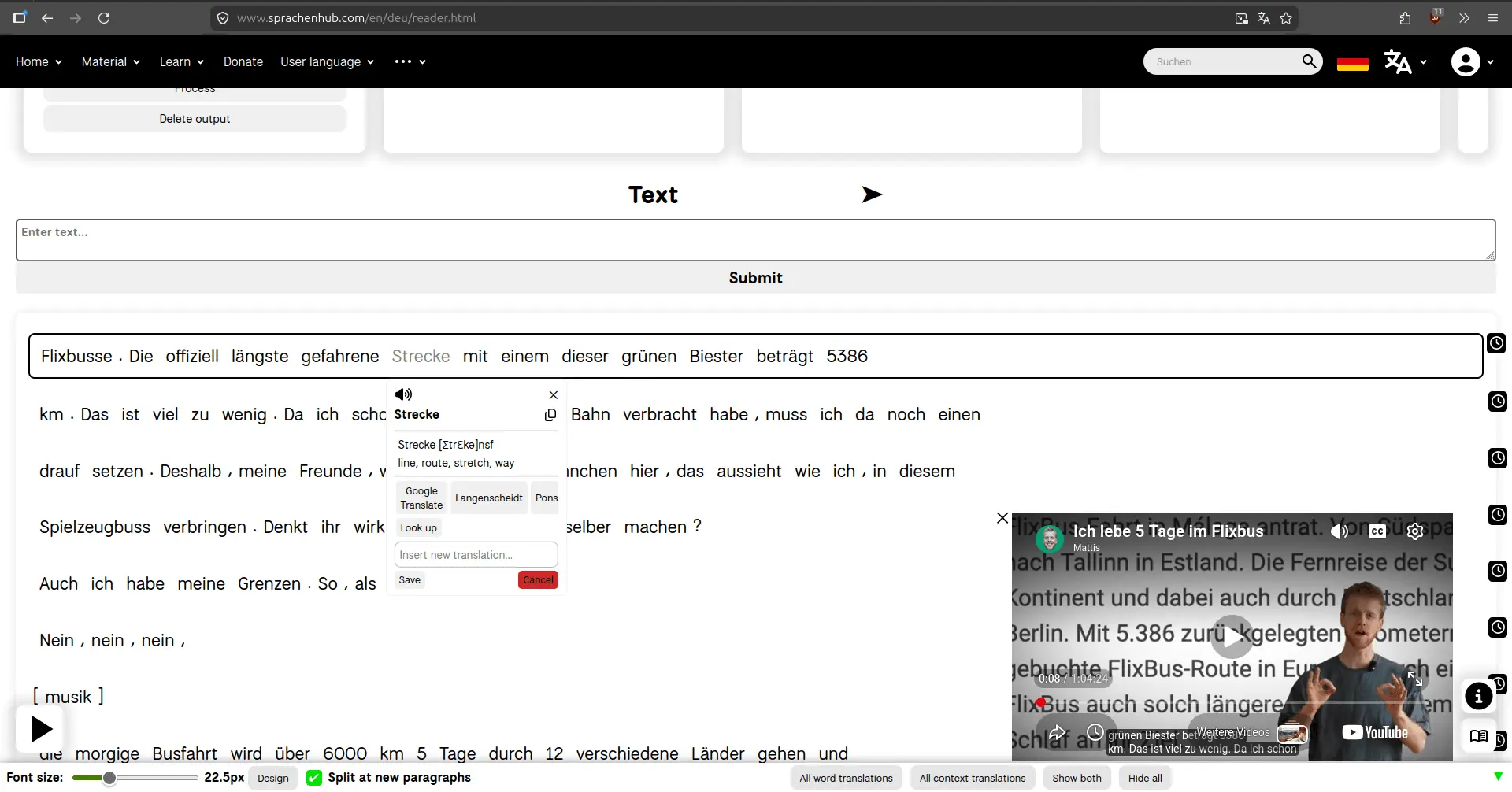
Task: Open the user account avatar
Action: coord(1465,61)
